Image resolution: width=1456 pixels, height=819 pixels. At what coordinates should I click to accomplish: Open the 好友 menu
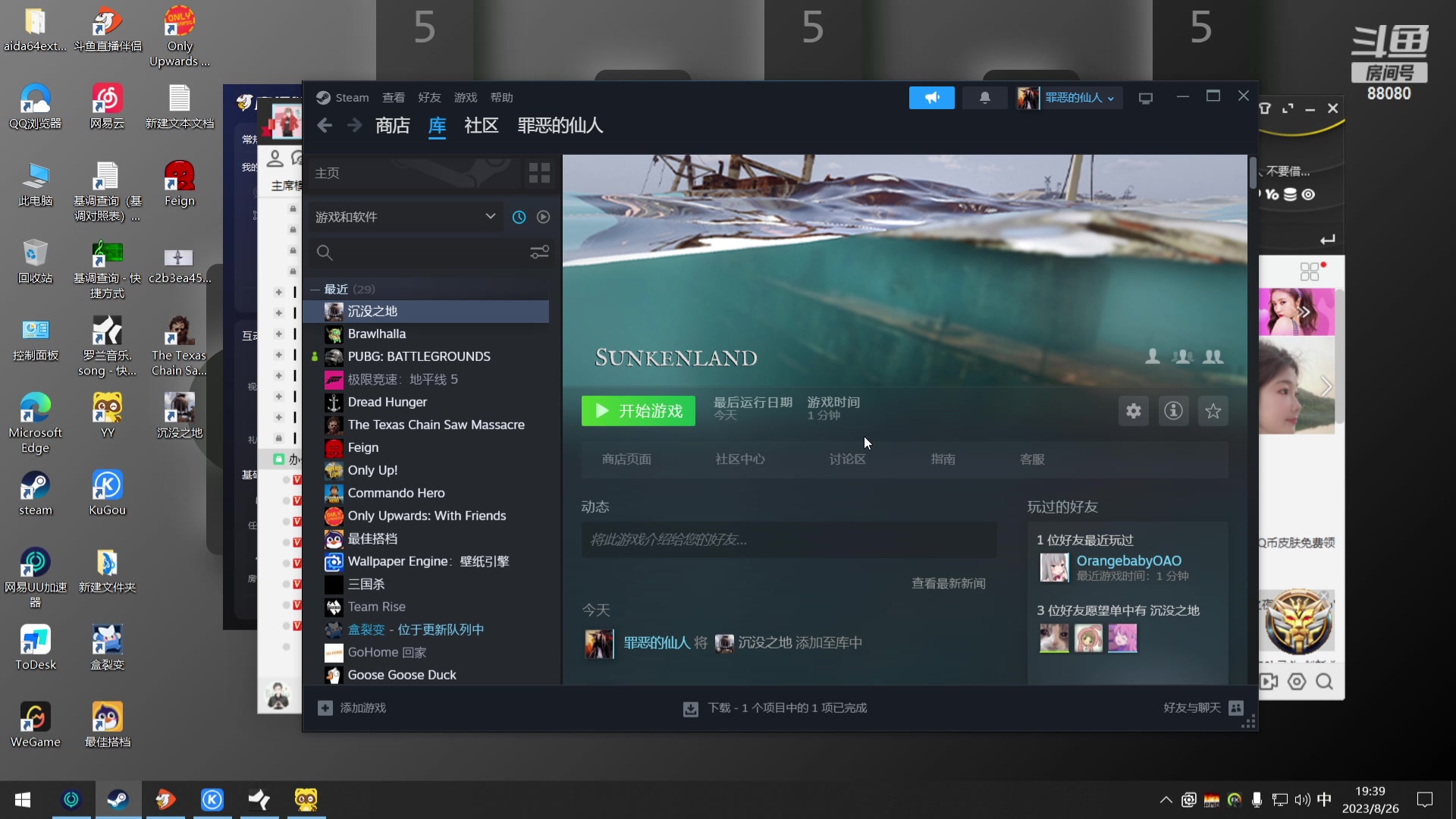[429, 98]
